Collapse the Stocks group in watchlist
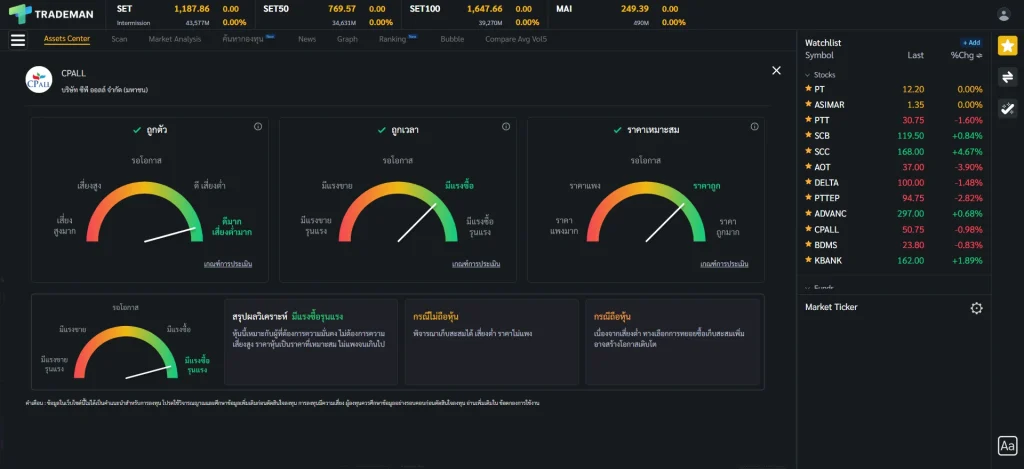The image size is (1024, 469). (808, 75)
